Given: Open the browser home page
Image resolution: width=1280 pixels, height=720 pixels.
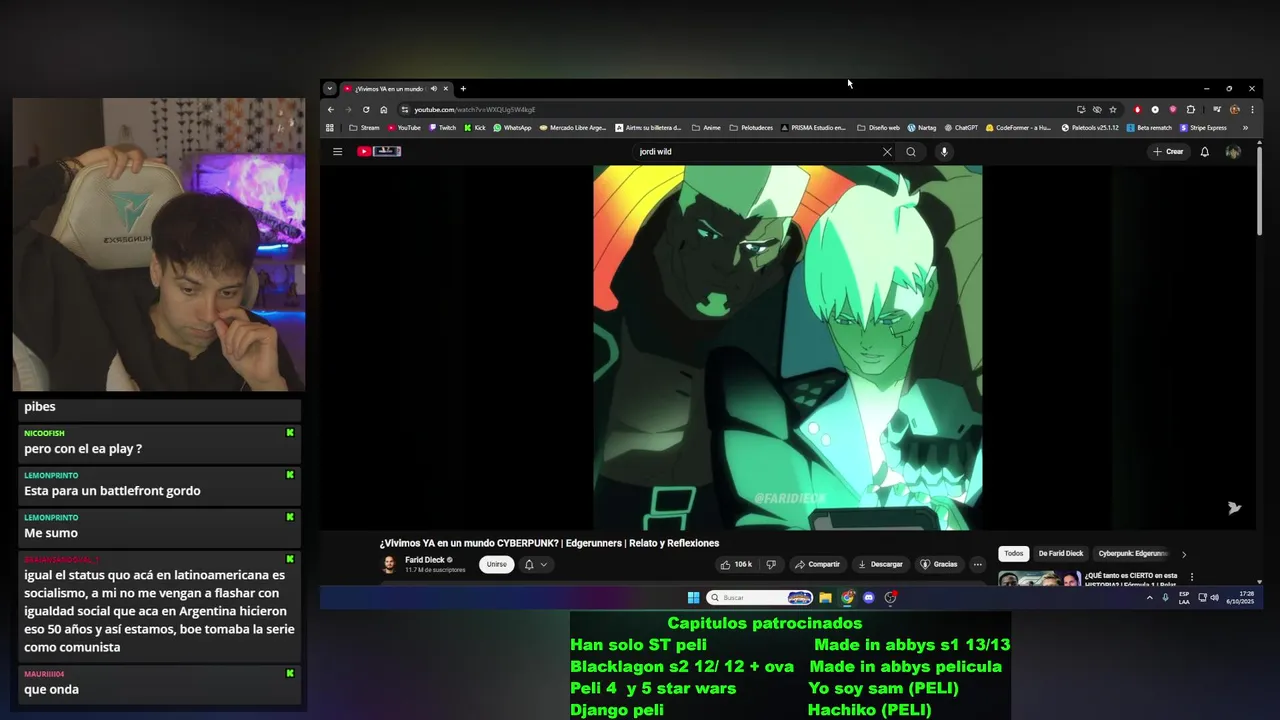Looking at the screenshot, I should coord(384,110).
